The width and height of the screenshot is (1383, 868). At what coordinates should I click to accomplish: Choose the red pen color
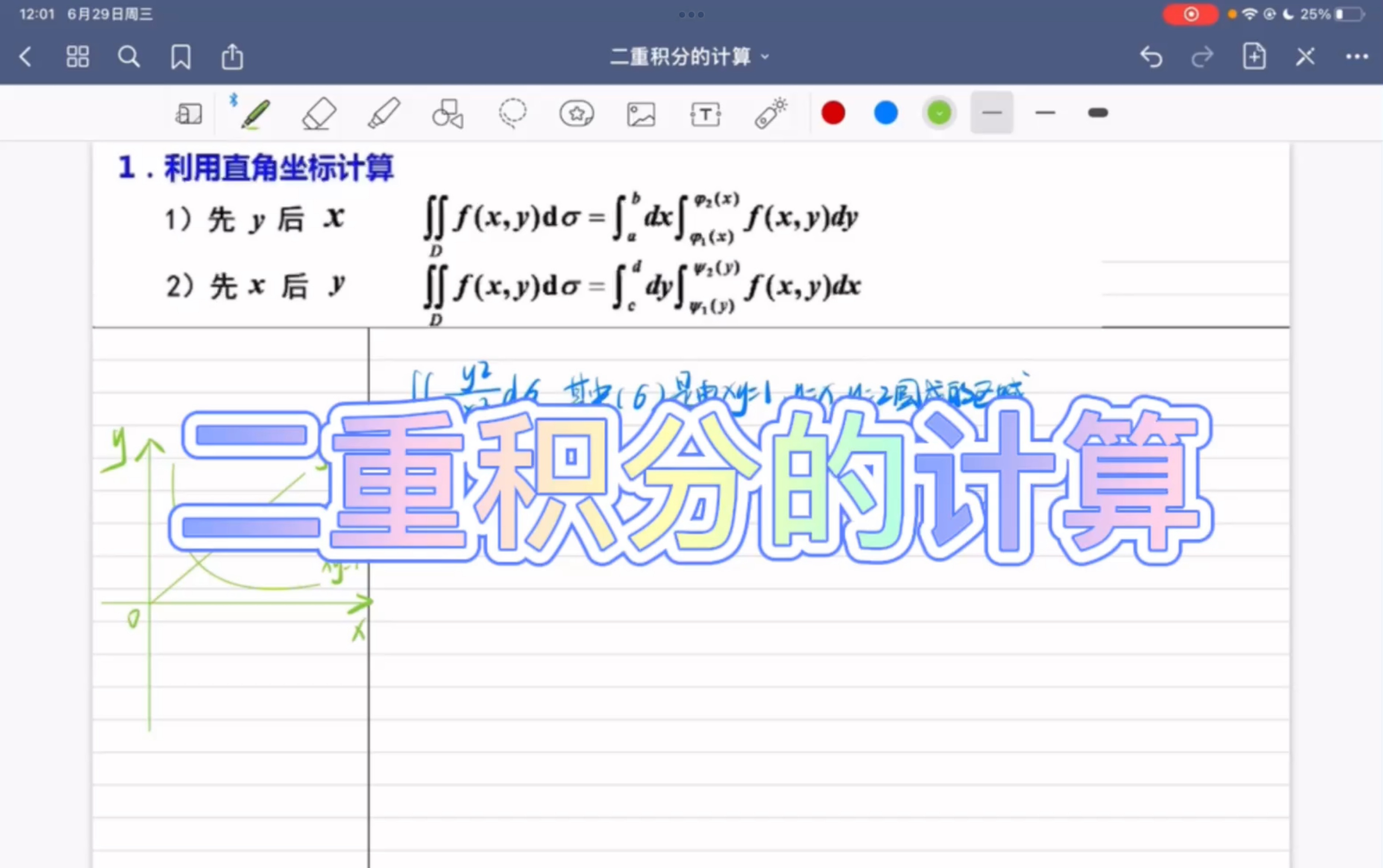pyautogui.click(x=833, y=113)
